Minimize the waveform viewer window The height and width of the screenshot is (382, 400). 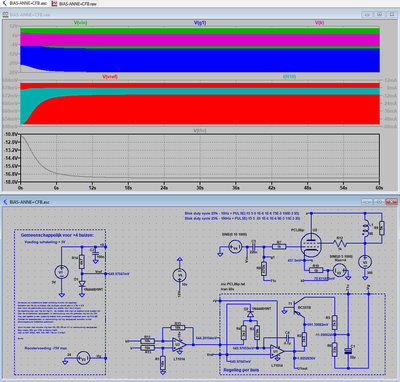[367, 15]
